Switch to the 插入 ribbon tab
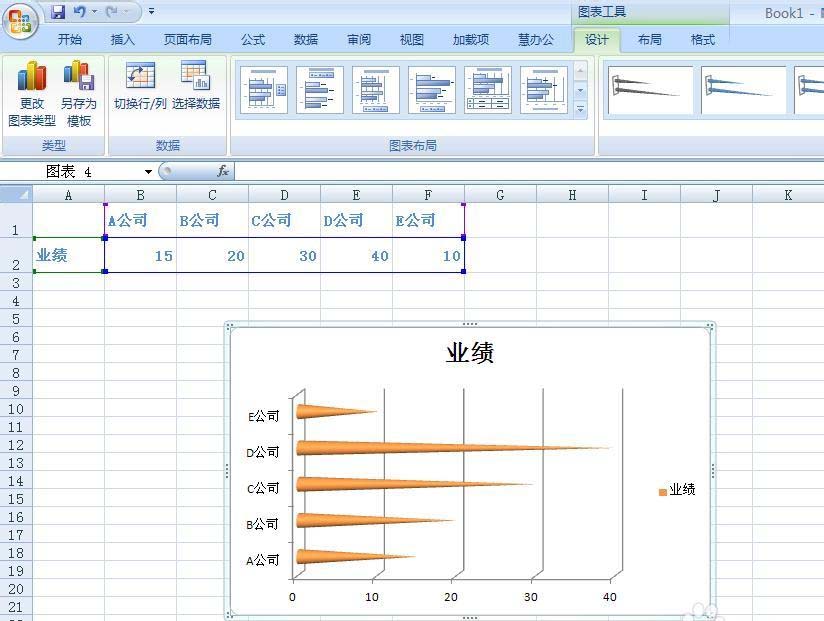 coord(122,40)
